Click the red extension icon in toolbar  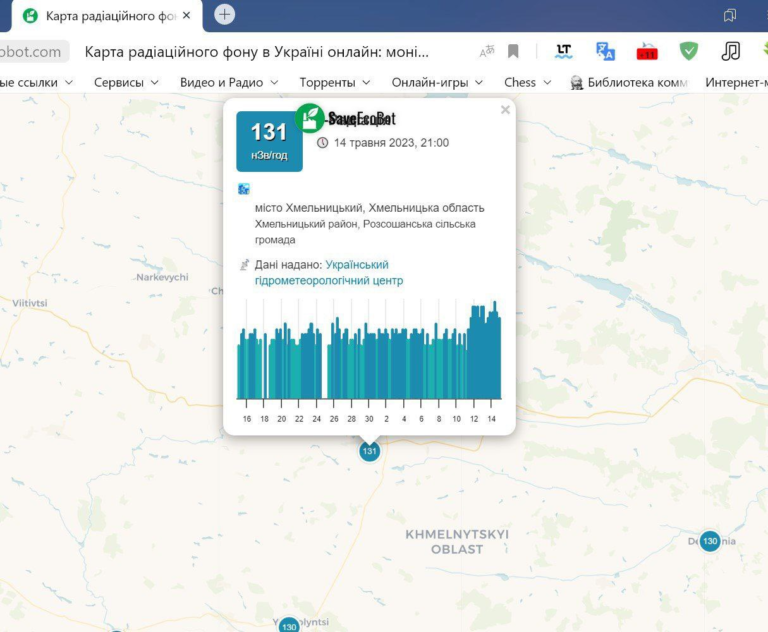pyautogui.click(x=647, y=52)
